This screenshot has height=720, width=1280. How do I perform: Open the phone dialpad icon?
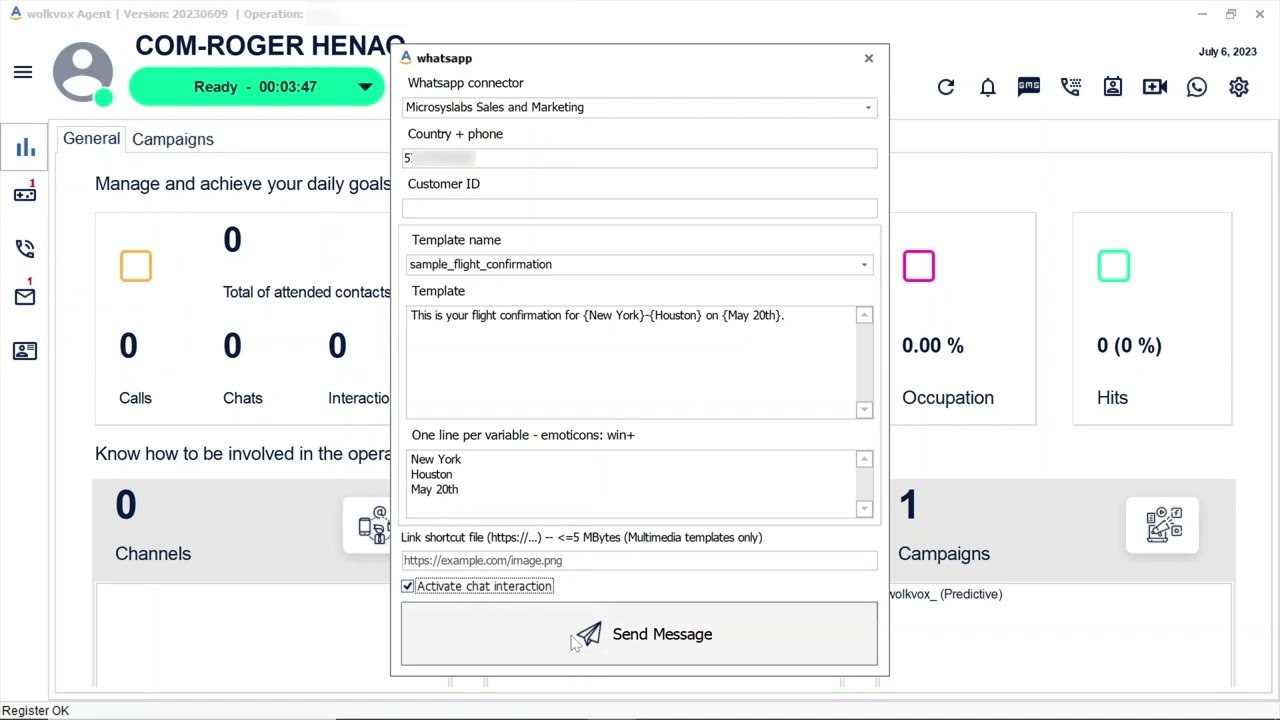1071,87
